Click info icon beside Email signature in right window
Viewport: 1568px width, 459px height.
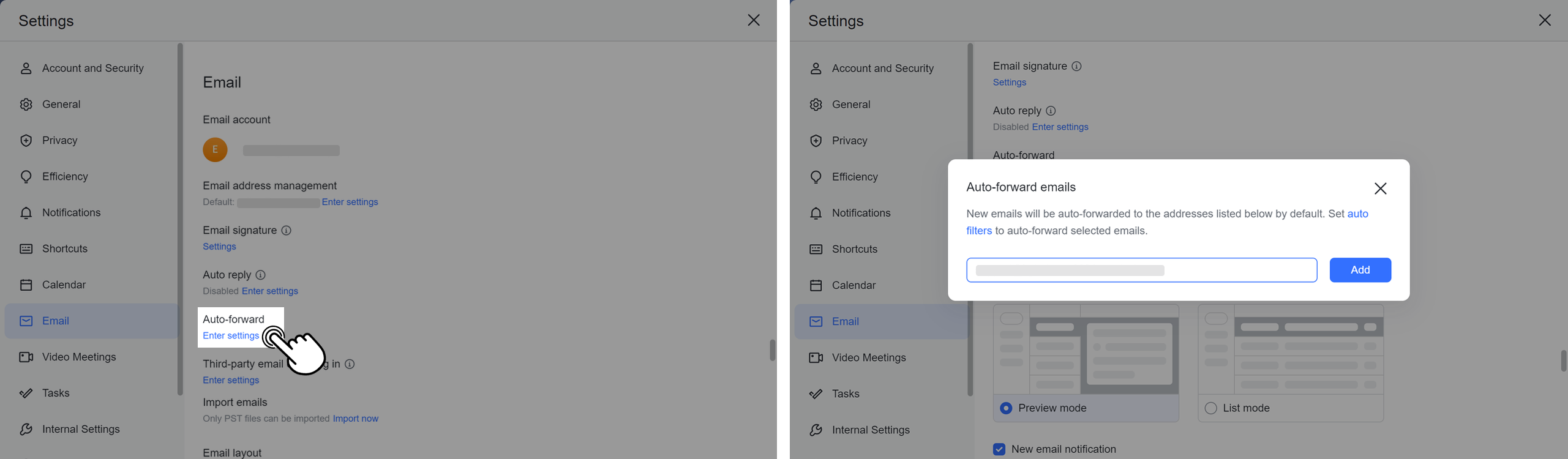coord(1076,66)
